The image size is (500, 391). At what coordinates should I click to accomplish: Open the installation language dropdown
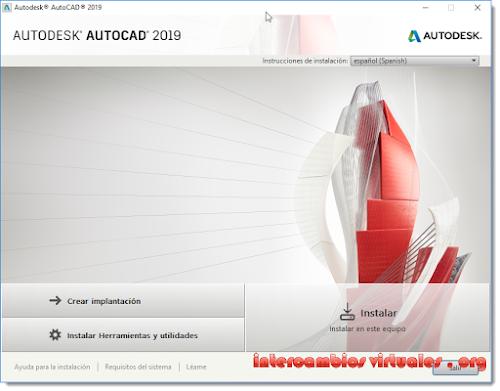[414, 61]
